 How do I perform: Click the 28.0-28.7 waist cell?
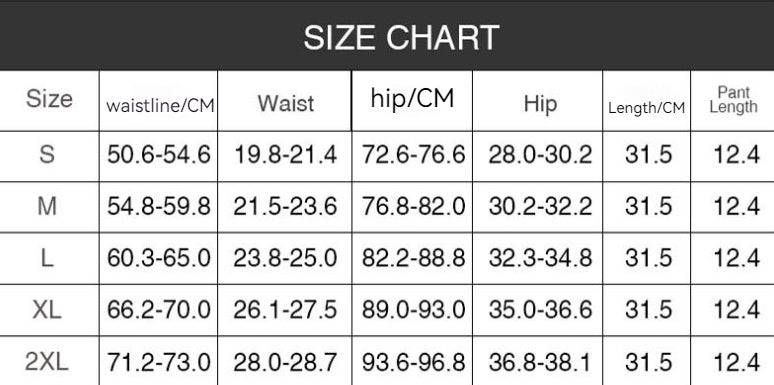tap(285, 363)
